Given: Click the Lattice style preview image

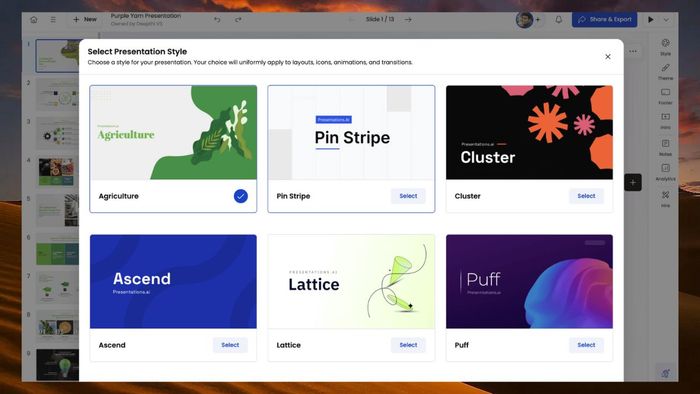Looking at the screenshot, I should coord(351,282).
